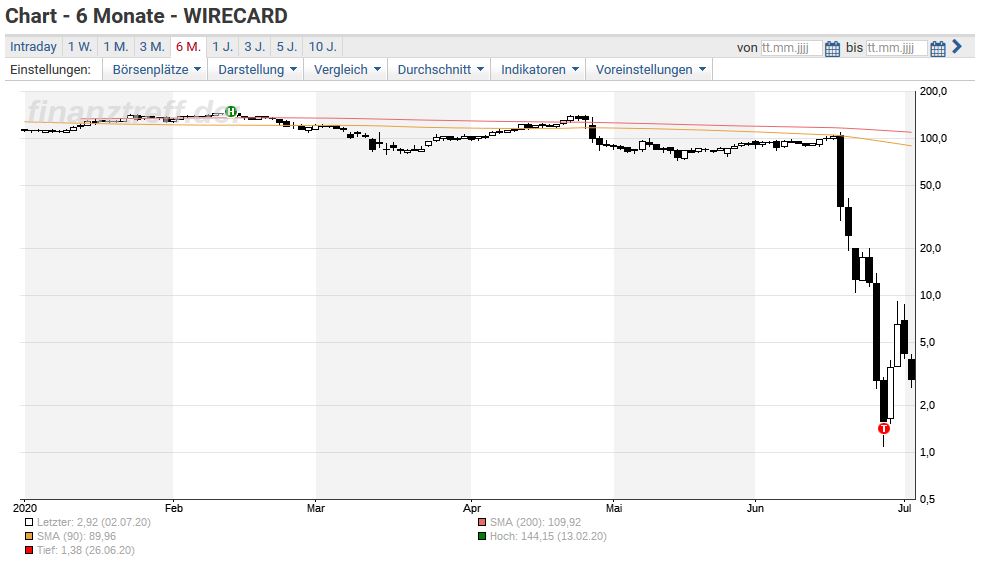Click the 'Jul' x-axis label
The height and width of the screenshot is (575, 983).
point(904,508)
